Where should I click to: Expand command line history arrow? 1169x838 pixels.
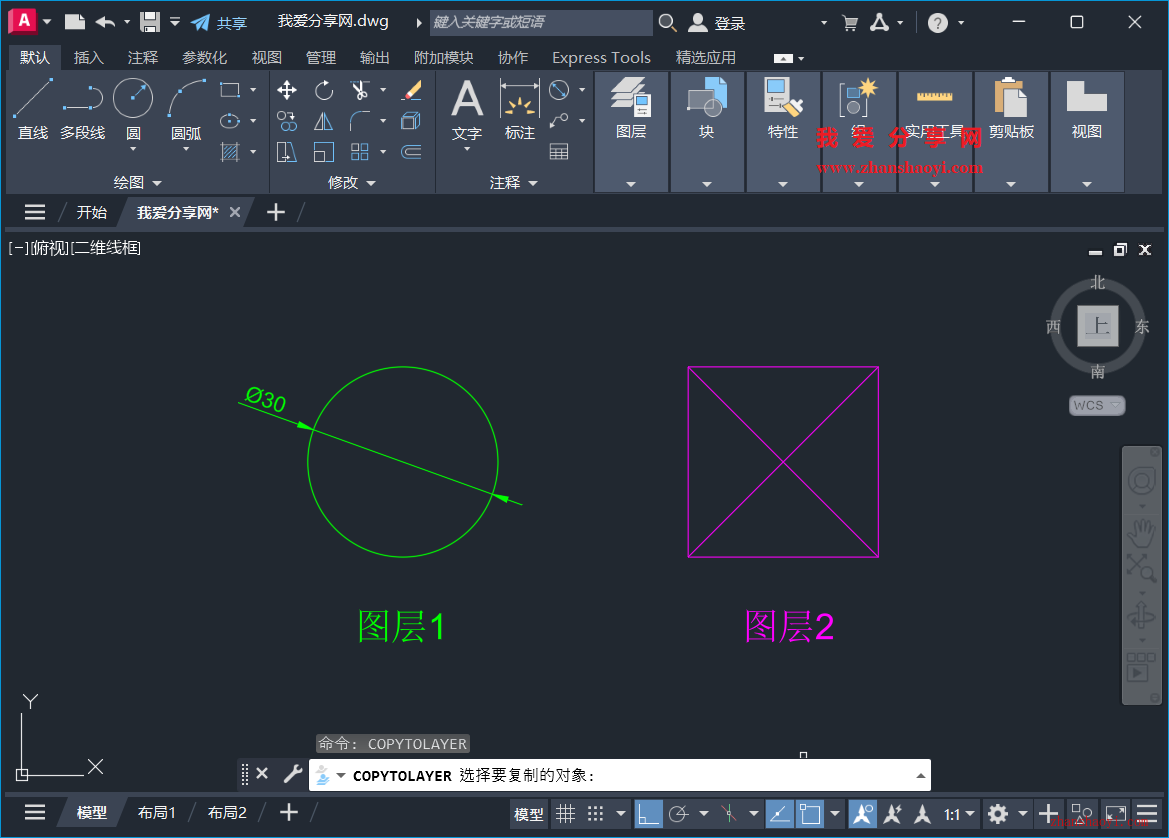(x=921, y=775)
